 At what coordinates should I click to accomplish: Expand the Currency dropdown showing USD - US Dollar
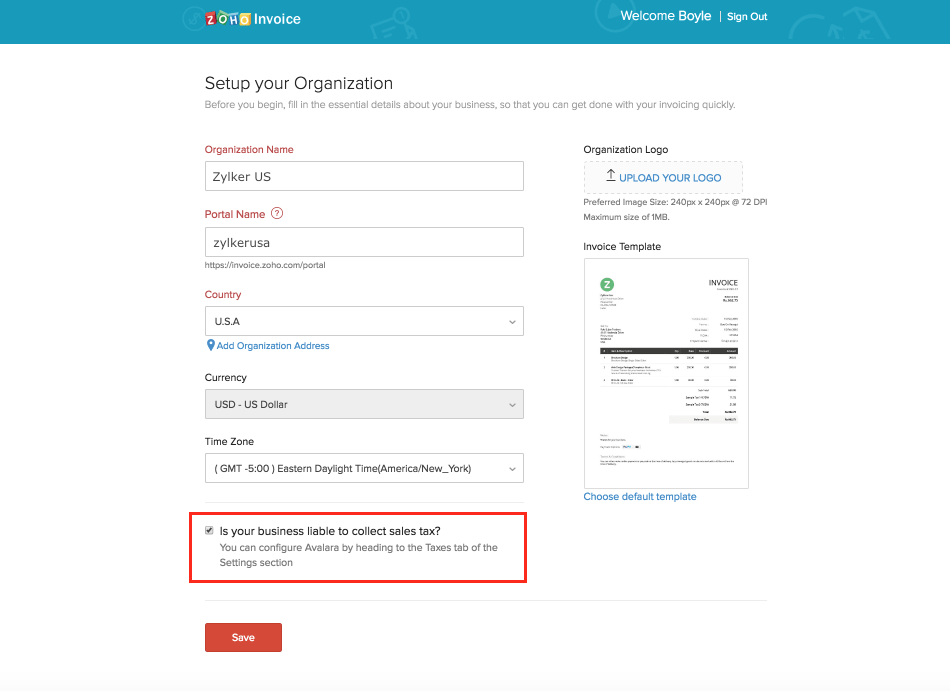(x=364, y=404)
